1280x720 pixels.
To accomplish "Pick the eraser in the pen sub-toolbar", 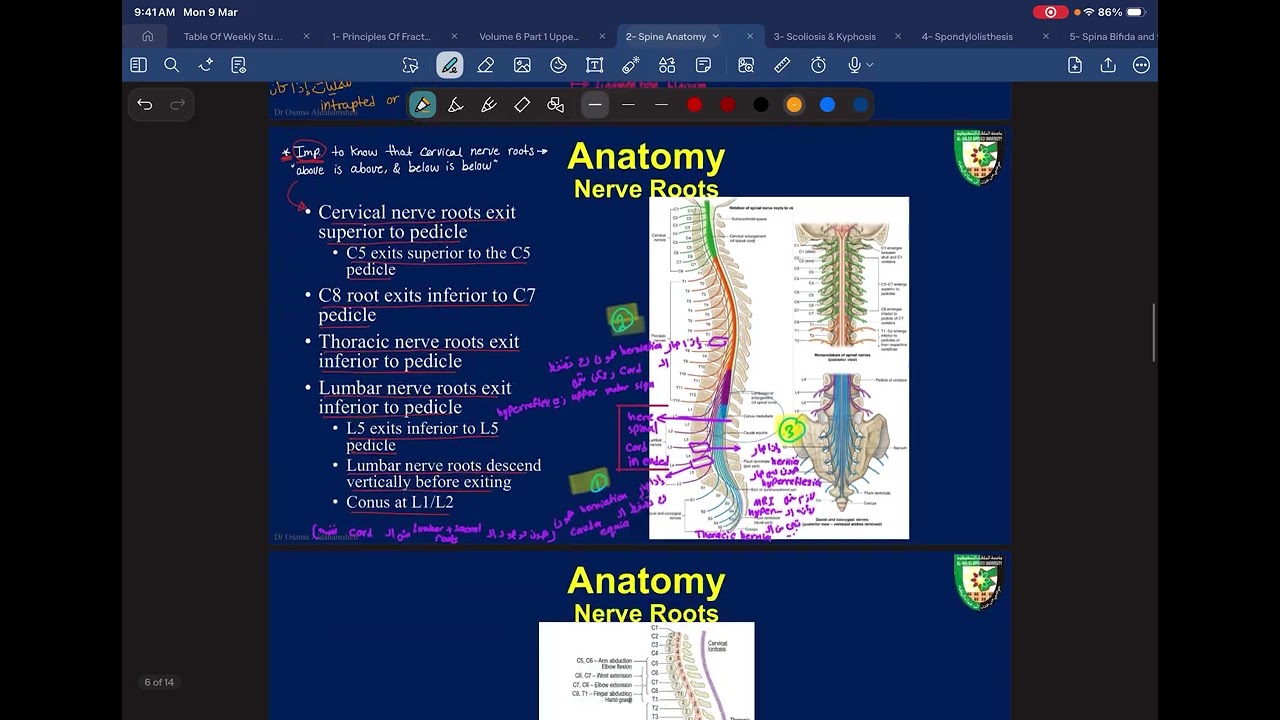I will click(522, 105).
